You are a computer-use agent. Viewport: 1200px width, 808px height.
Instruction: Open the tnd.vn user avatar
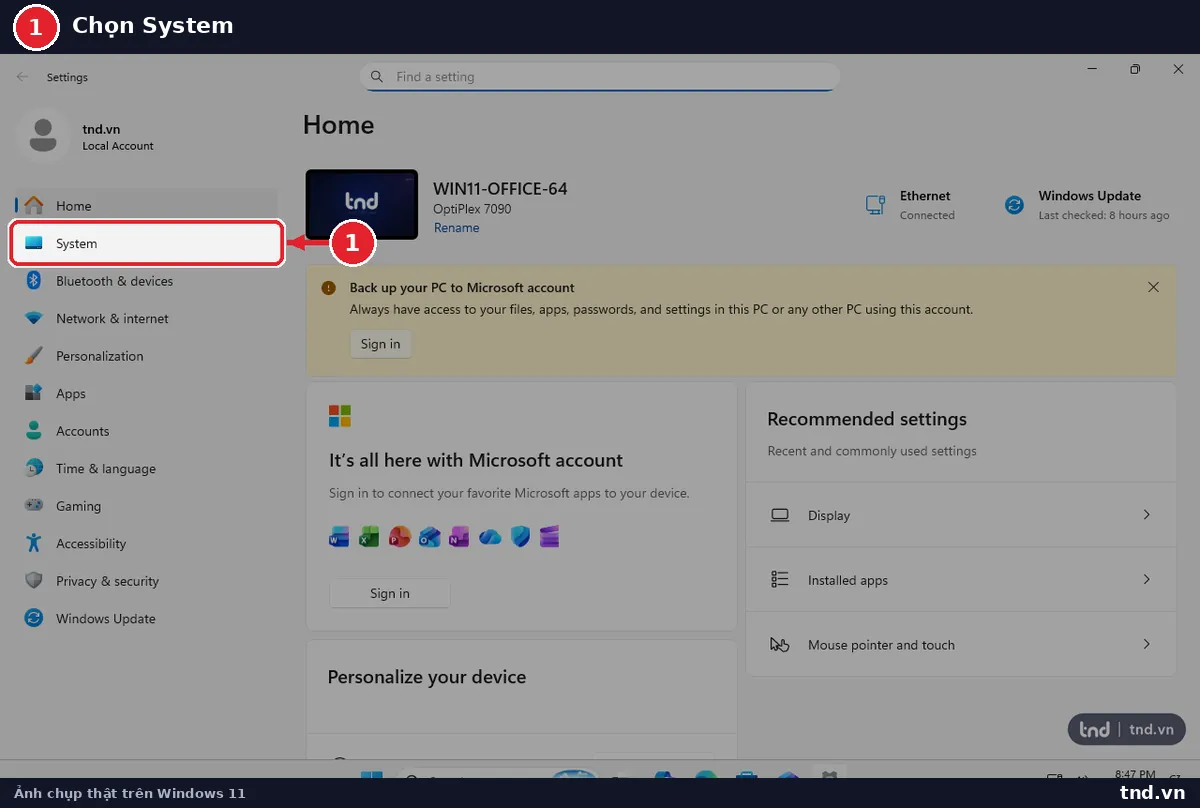[43, 135]
